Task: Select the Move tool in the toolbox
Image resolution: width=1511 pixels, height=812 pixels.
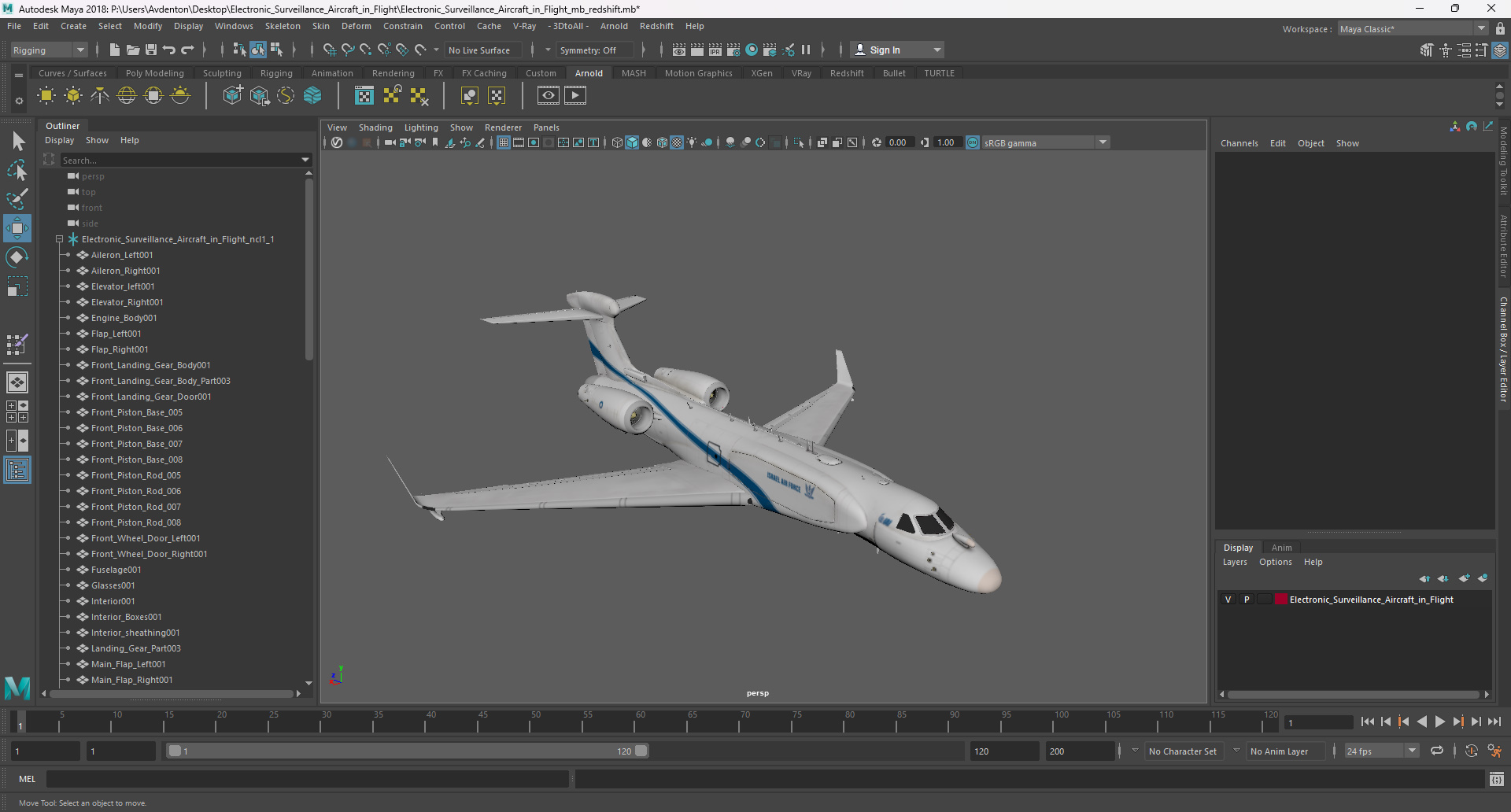Action: coord(17,228)
